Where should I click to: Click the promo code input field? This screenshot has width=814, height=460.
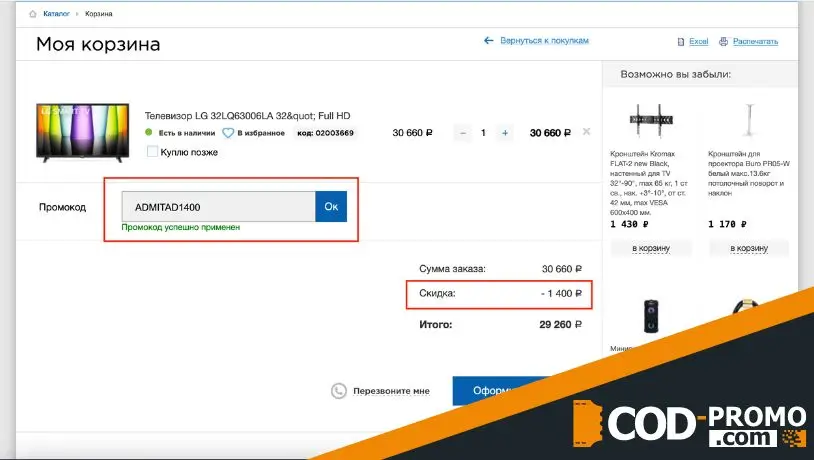[x=219, y=207]
